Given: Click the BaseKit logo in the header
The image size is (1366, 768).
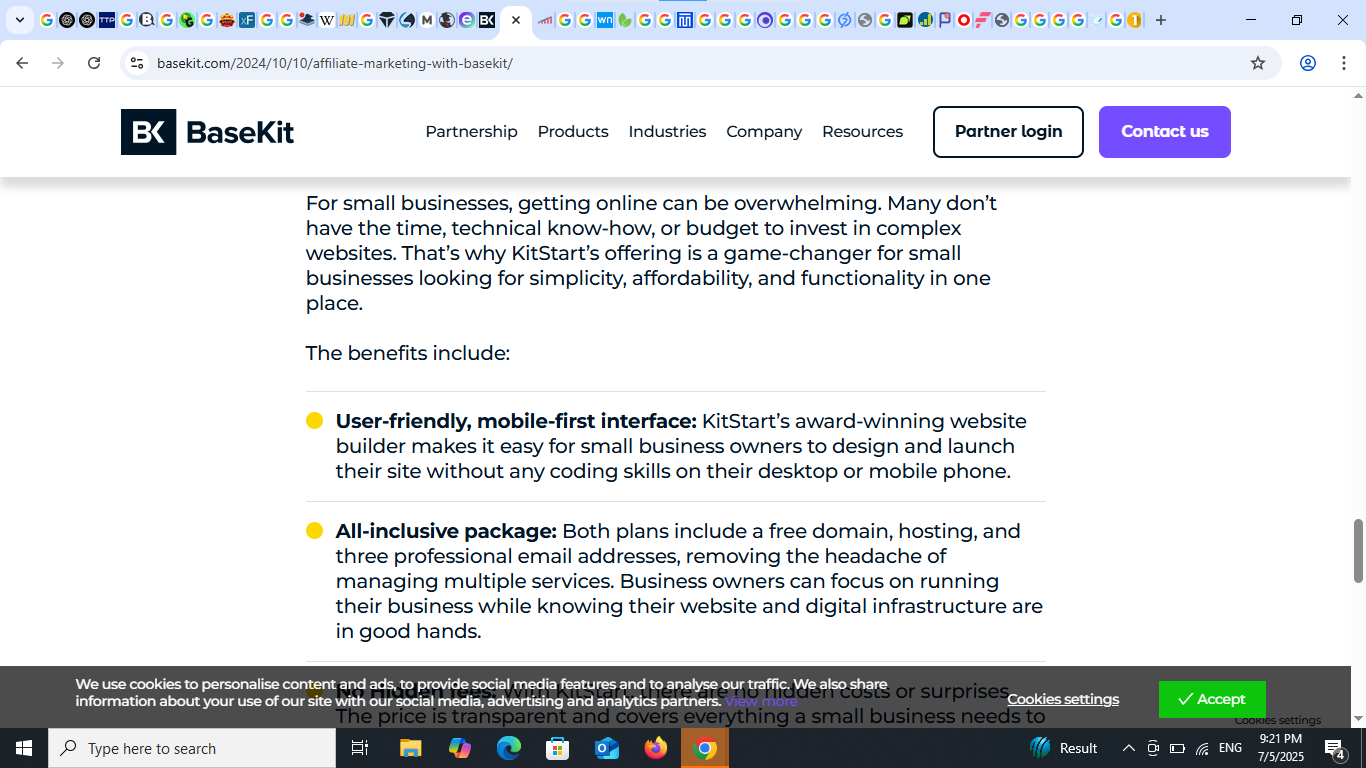Looking at the screenshot, I should (x=208, y=132).
